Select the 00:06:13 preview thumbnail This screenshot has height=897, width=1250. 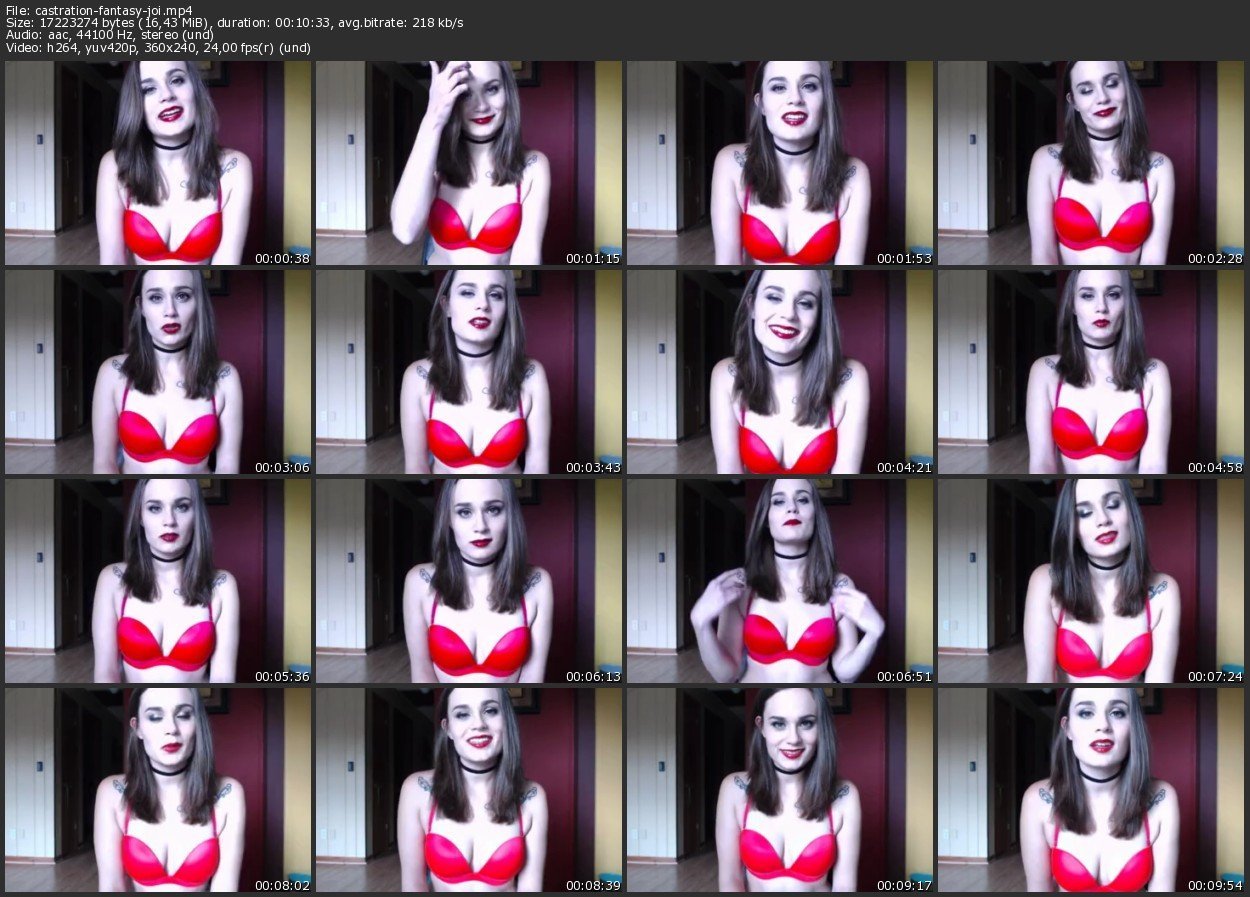[x=468, y=581]
